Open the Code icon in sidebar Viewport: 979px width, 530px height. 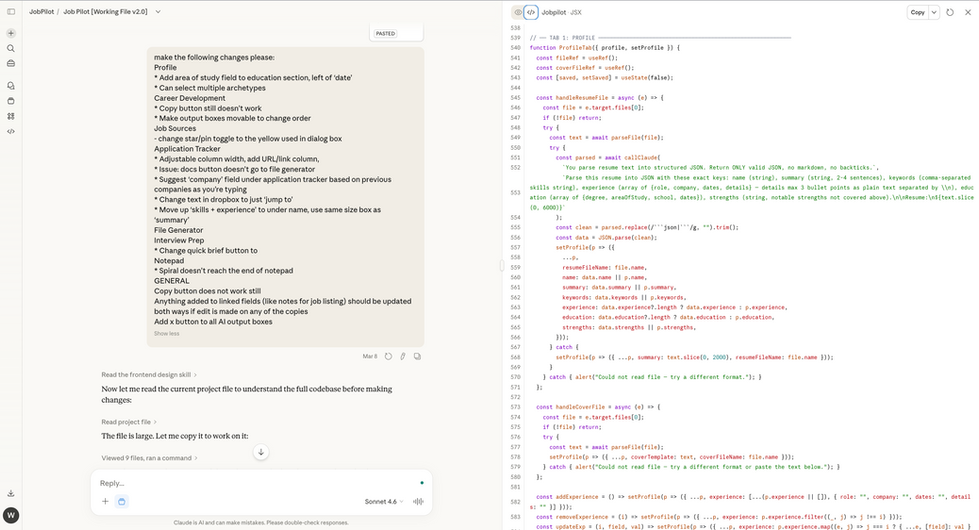coord(11,132)
